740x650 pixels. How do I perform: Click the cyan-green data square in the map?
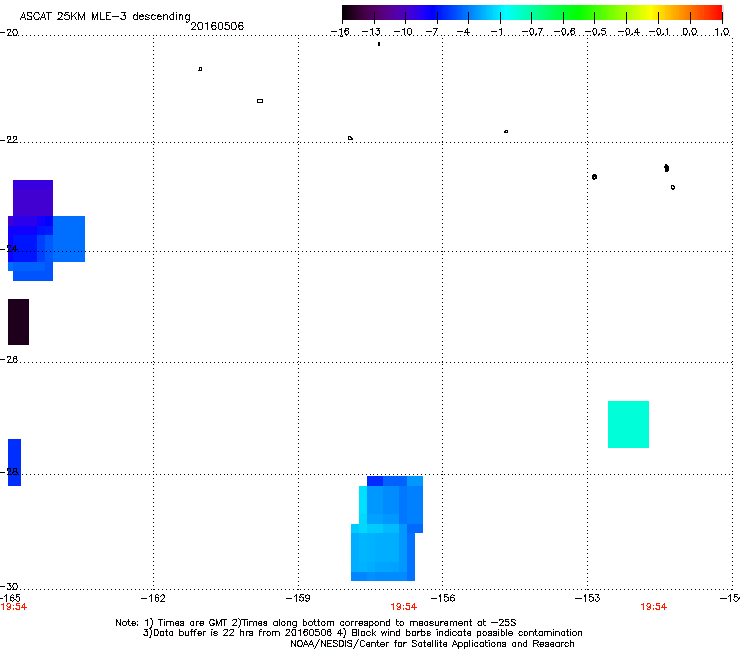pos(628,424)
